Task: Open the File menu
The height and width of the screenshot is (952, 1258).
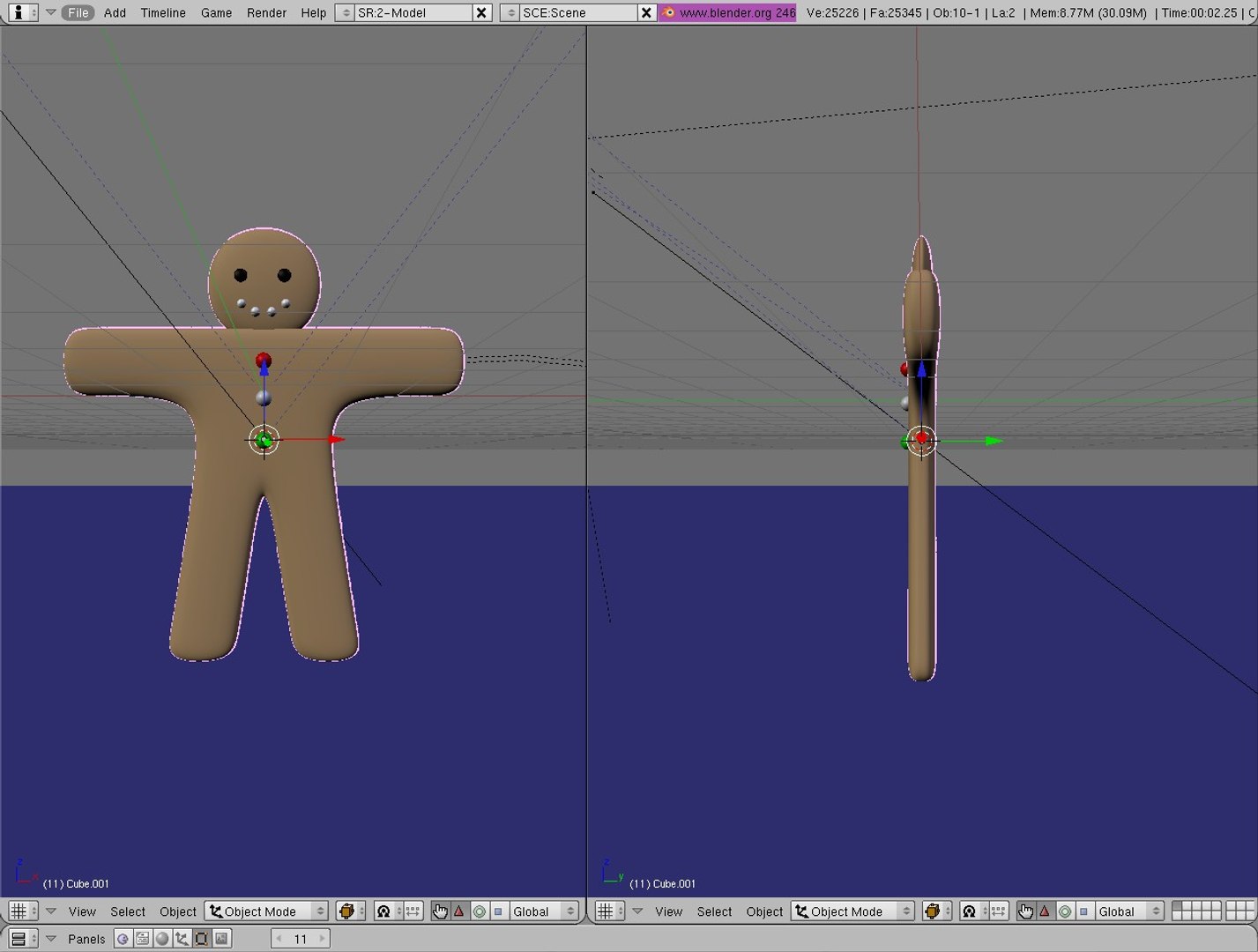Action: pyautogui.click(x=78, y=12)
